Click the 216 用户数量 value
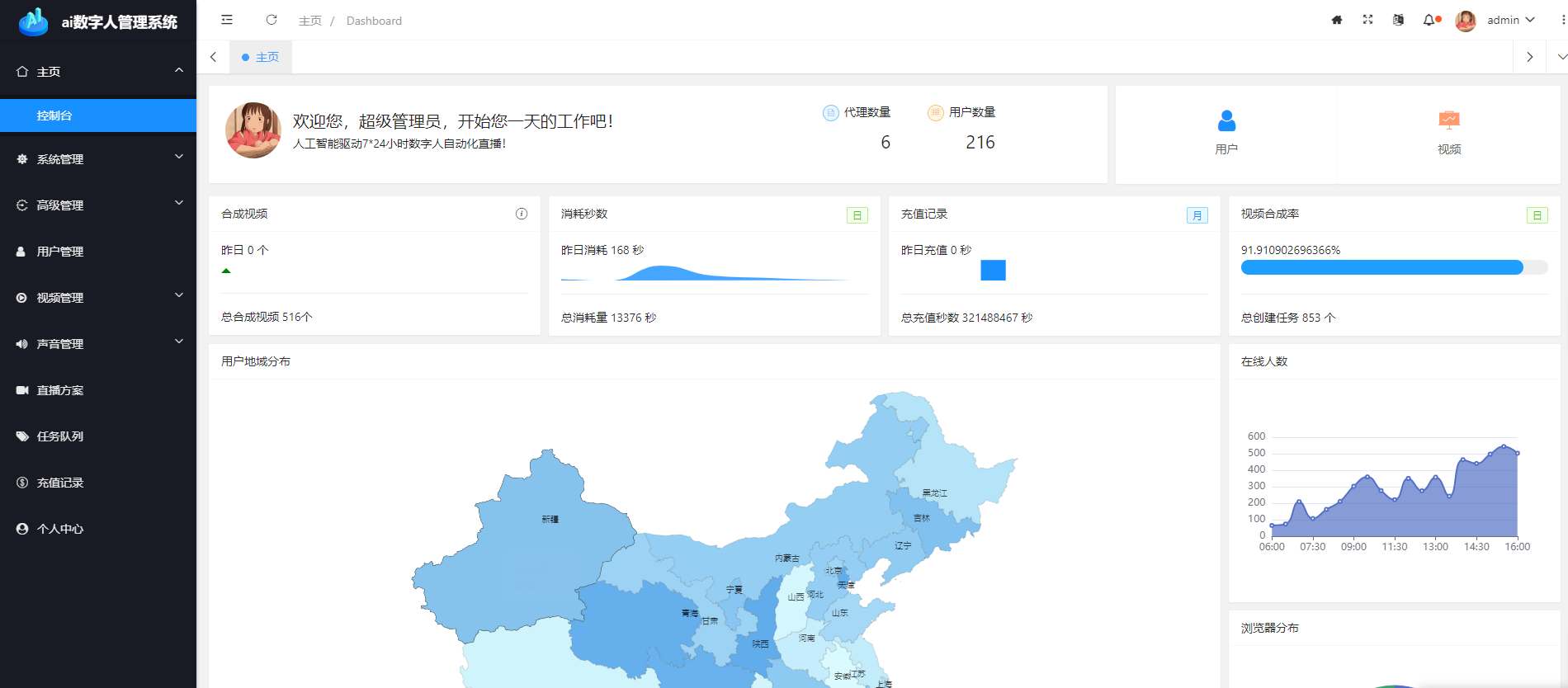This screenshot has width=1568, height=688. click(x=980, y=143)
